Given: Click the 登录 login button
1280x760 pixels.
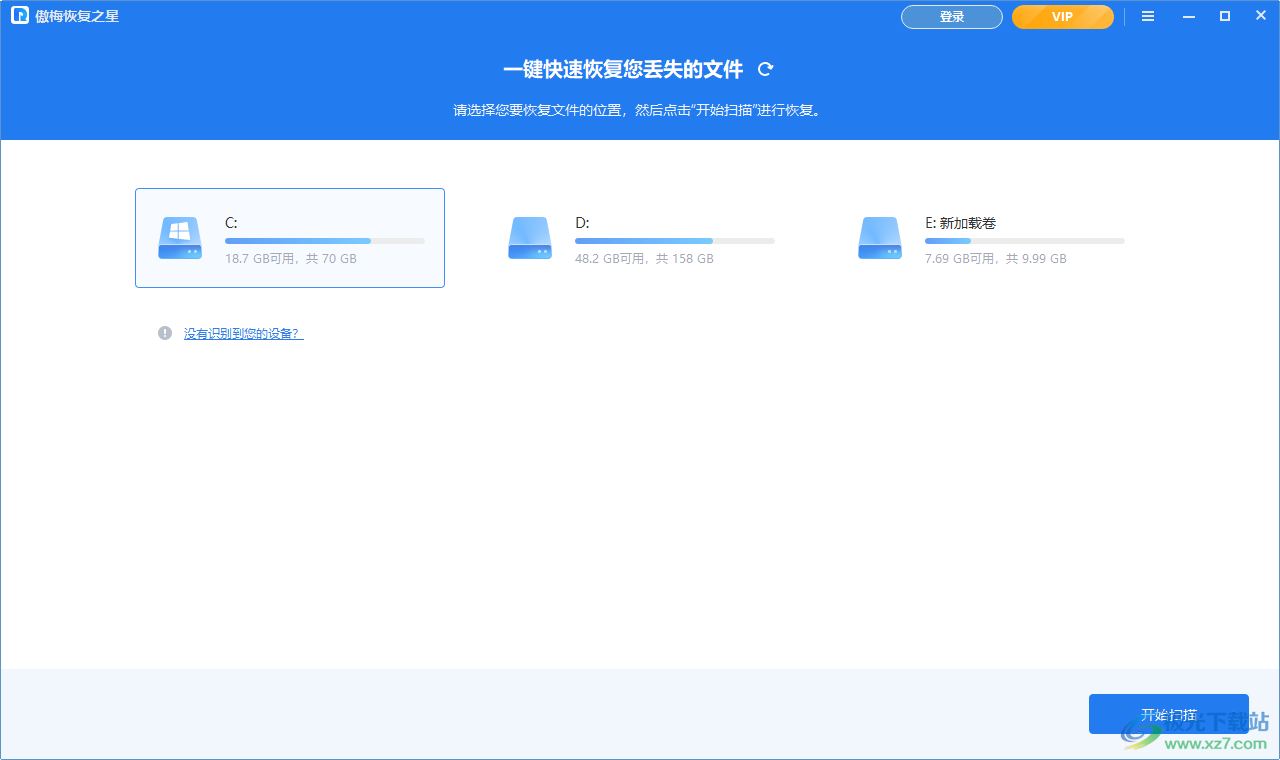Looking at the screenshot, I should click(952, 17).
